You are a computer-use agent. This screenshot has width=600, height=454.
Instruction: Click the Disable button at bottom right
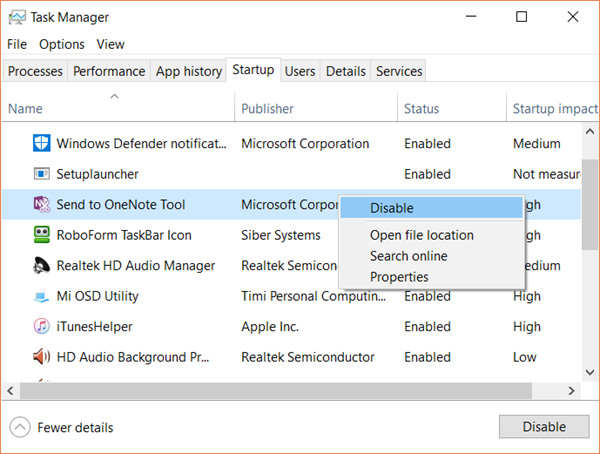[544, 426]
